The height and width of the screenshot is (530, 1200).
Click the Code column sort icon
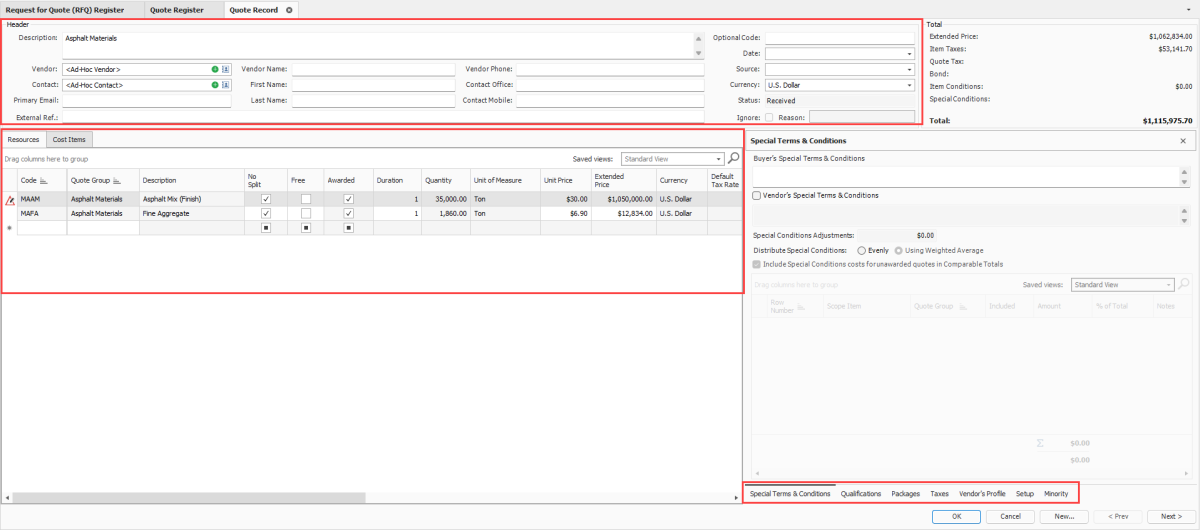tap(45, 181)
